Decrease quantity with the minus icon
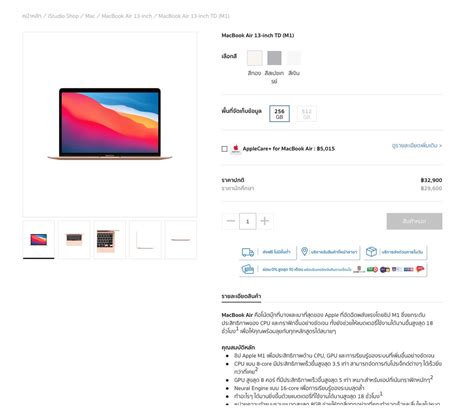 point(231,221)
